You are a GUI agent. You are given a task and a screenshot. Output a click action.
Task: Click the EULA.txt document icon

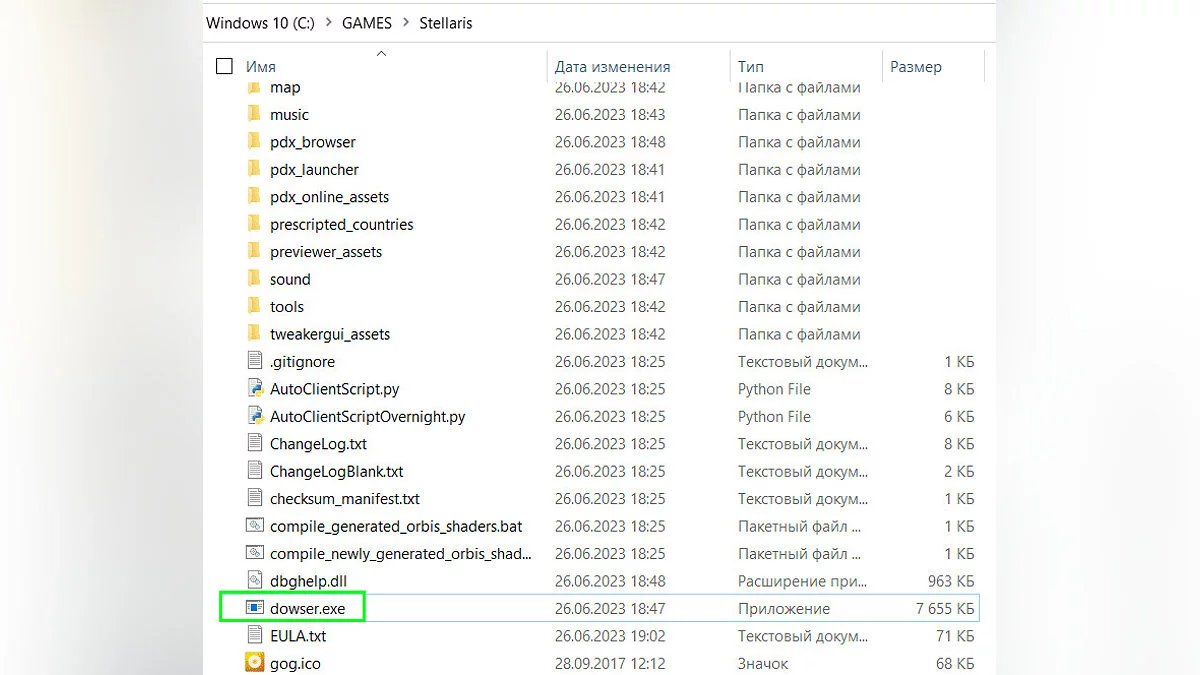(254, 635)
